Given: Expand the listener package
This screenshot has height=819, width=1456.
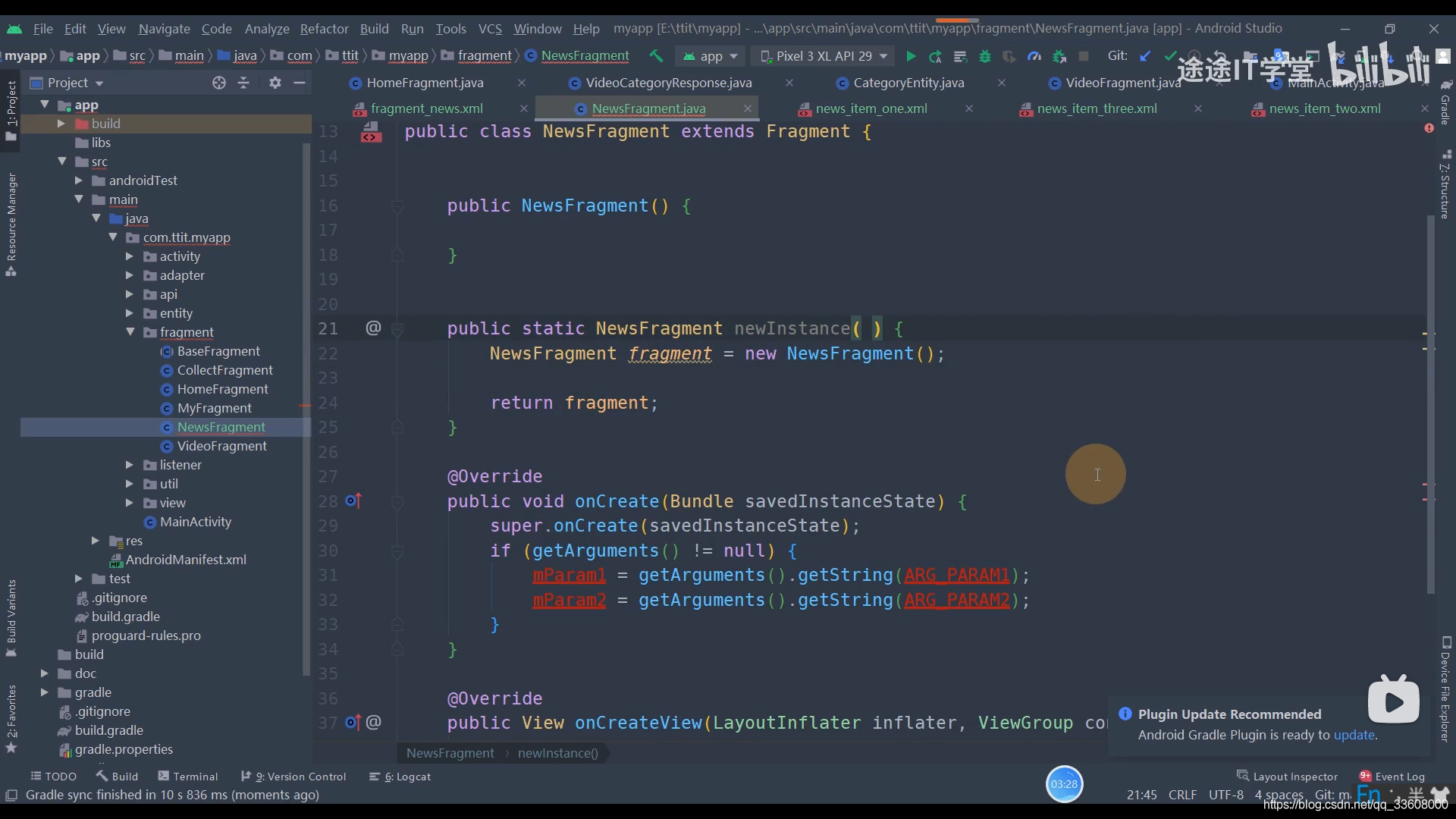Looking at the screenshot, I should pos(130,465).
